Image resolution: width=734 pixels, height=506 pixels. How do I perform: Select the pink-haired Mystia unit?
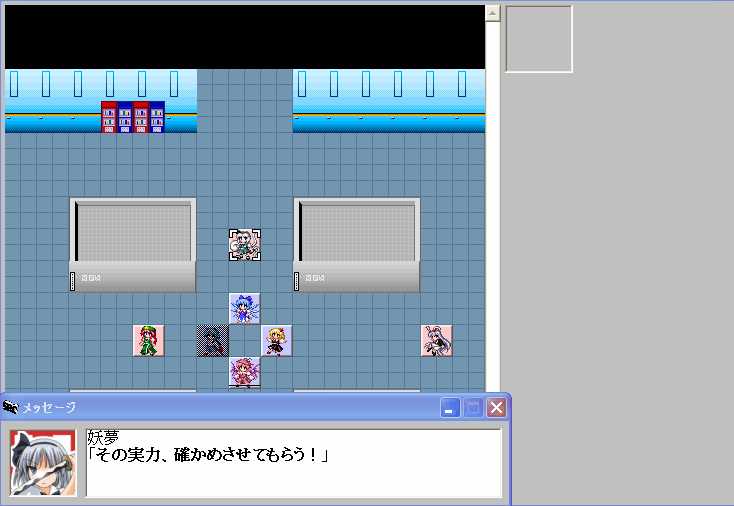[245, 373]
